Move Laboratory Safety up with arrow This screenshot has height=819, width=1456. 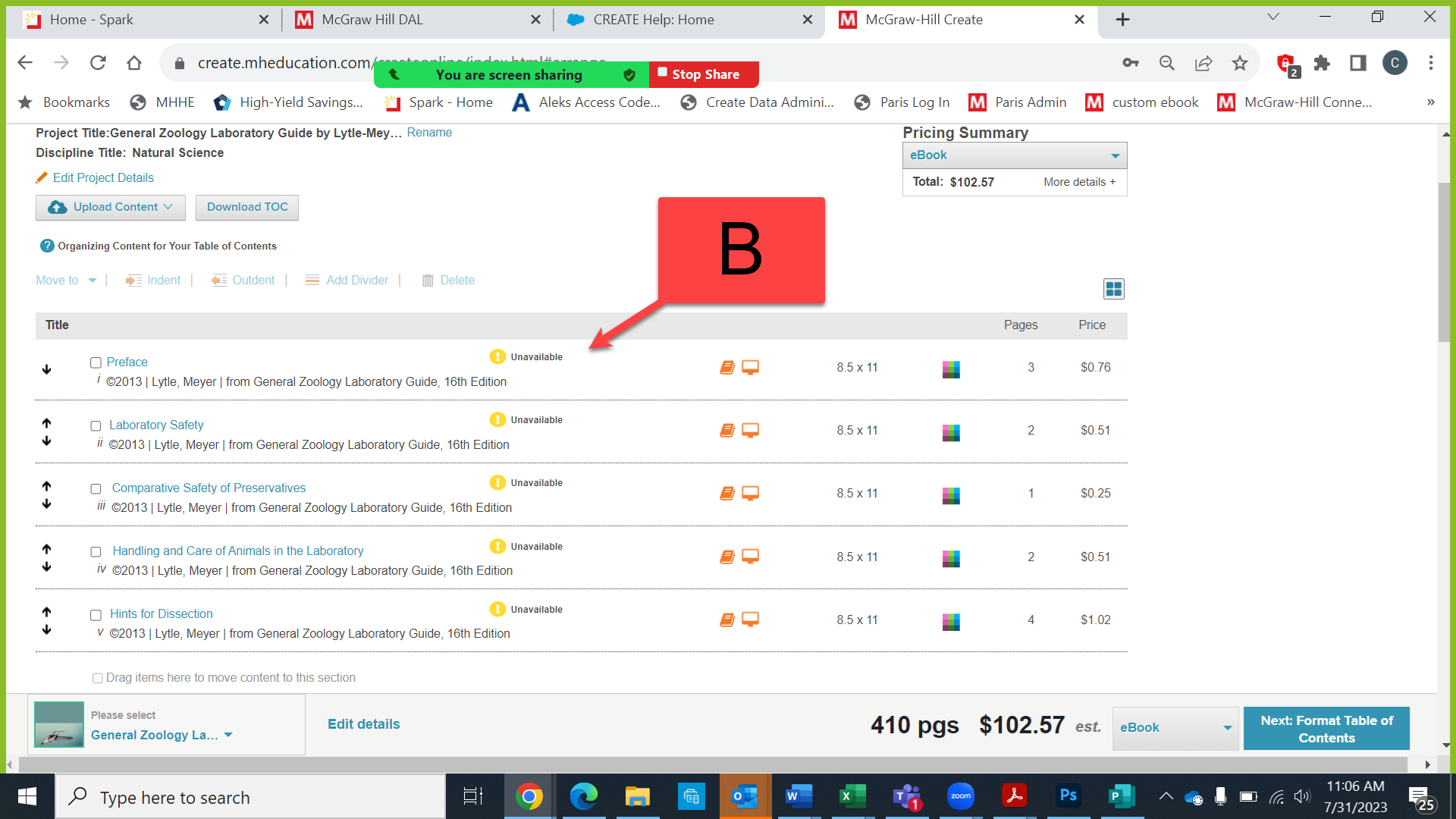(46, 423)
